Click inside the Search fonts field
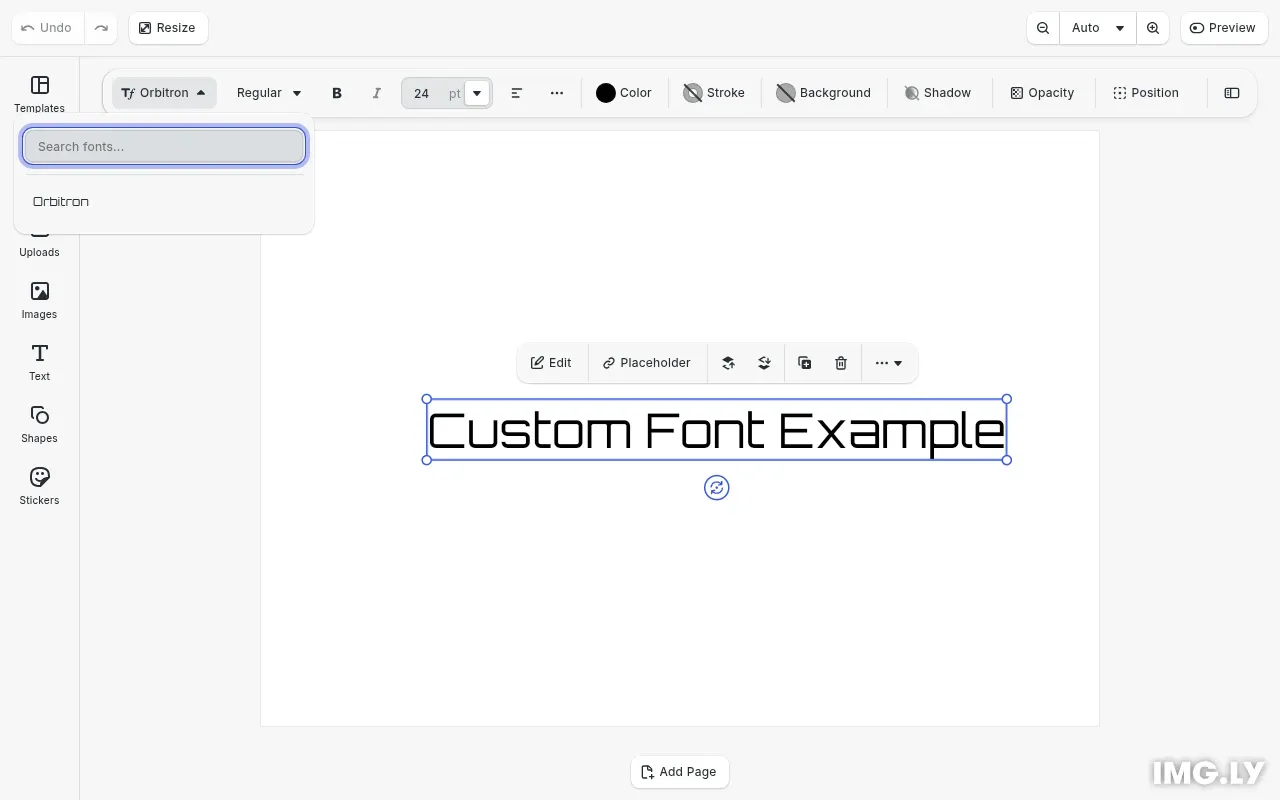 [x=163, y=146]
